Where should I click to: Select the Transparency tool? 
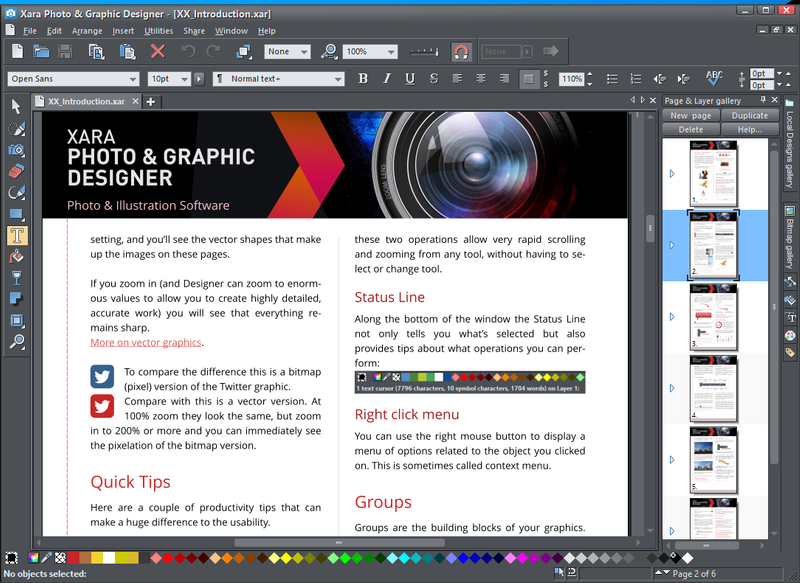pyautogui.click(x=15, y=278)
